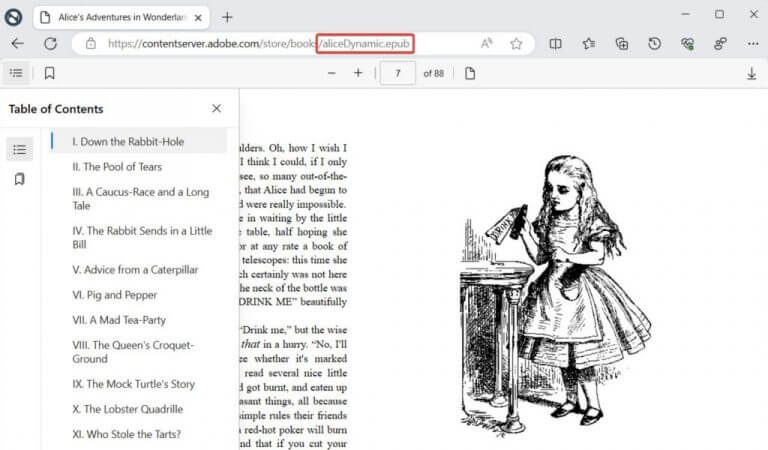This screenshot has height=450, width=768.
Task: Open chapter X. The Lobster Quadrille
Action: 127,409
